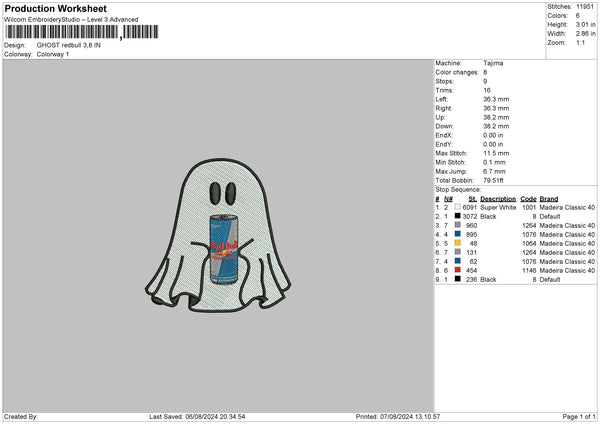Click the "St." column header

(x=473, y=199)
